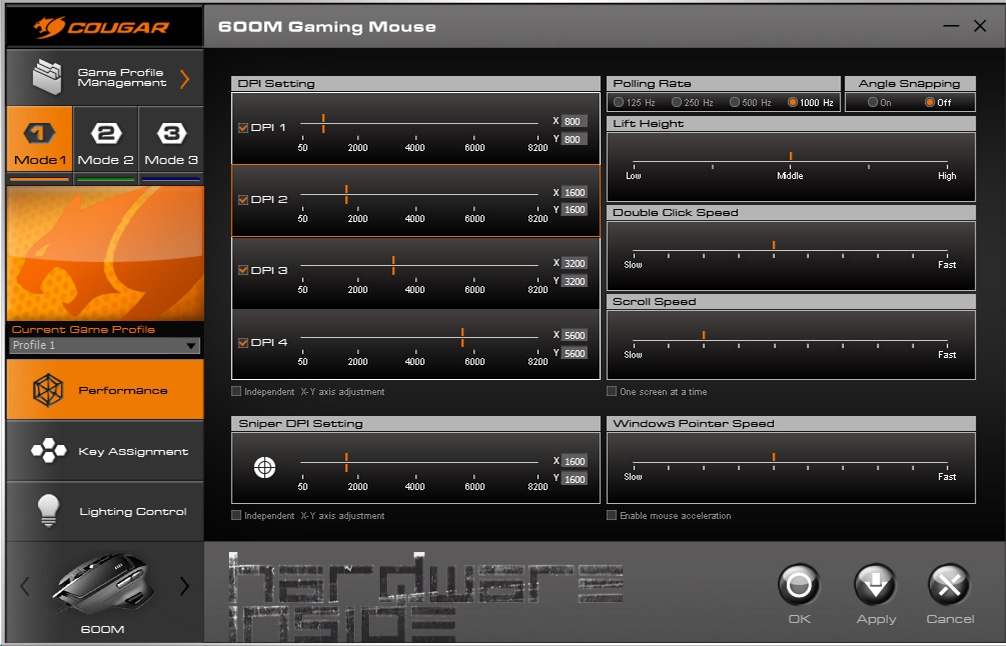1006x646 pixels.
Task: Open Game Profile Management icon
Action: coord(47,77)
